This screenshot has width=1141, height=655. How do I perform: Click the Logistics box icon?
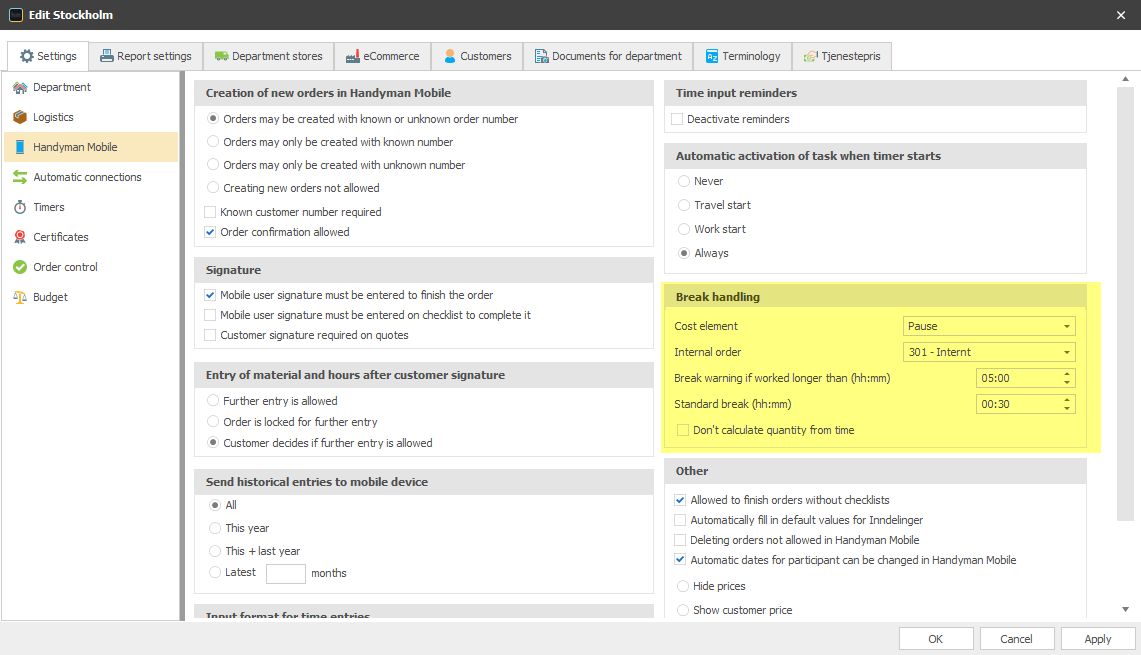coord(20,117)
